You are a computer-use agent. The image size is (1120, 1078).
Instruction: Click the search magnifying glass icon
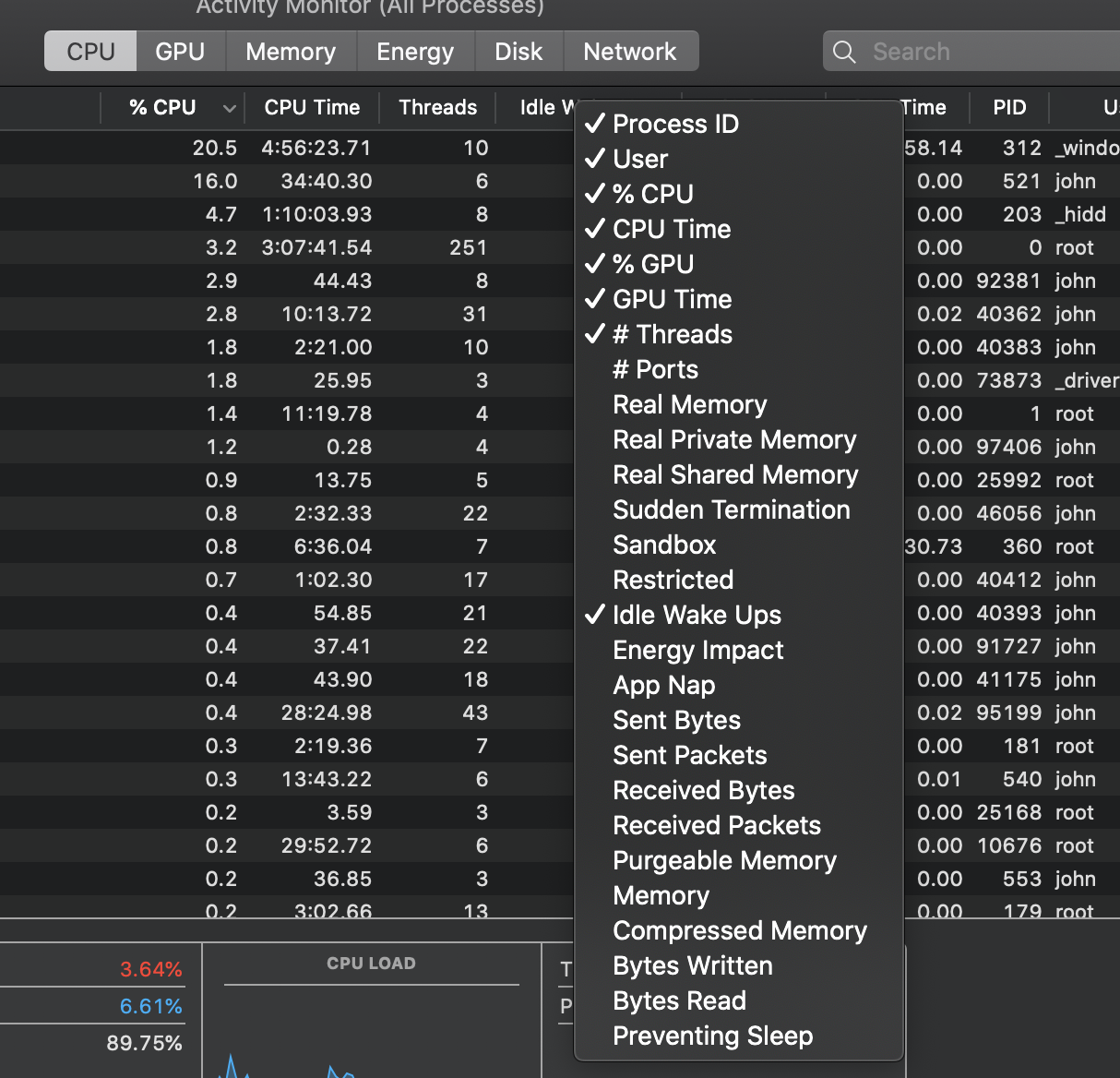click(844, 52)
